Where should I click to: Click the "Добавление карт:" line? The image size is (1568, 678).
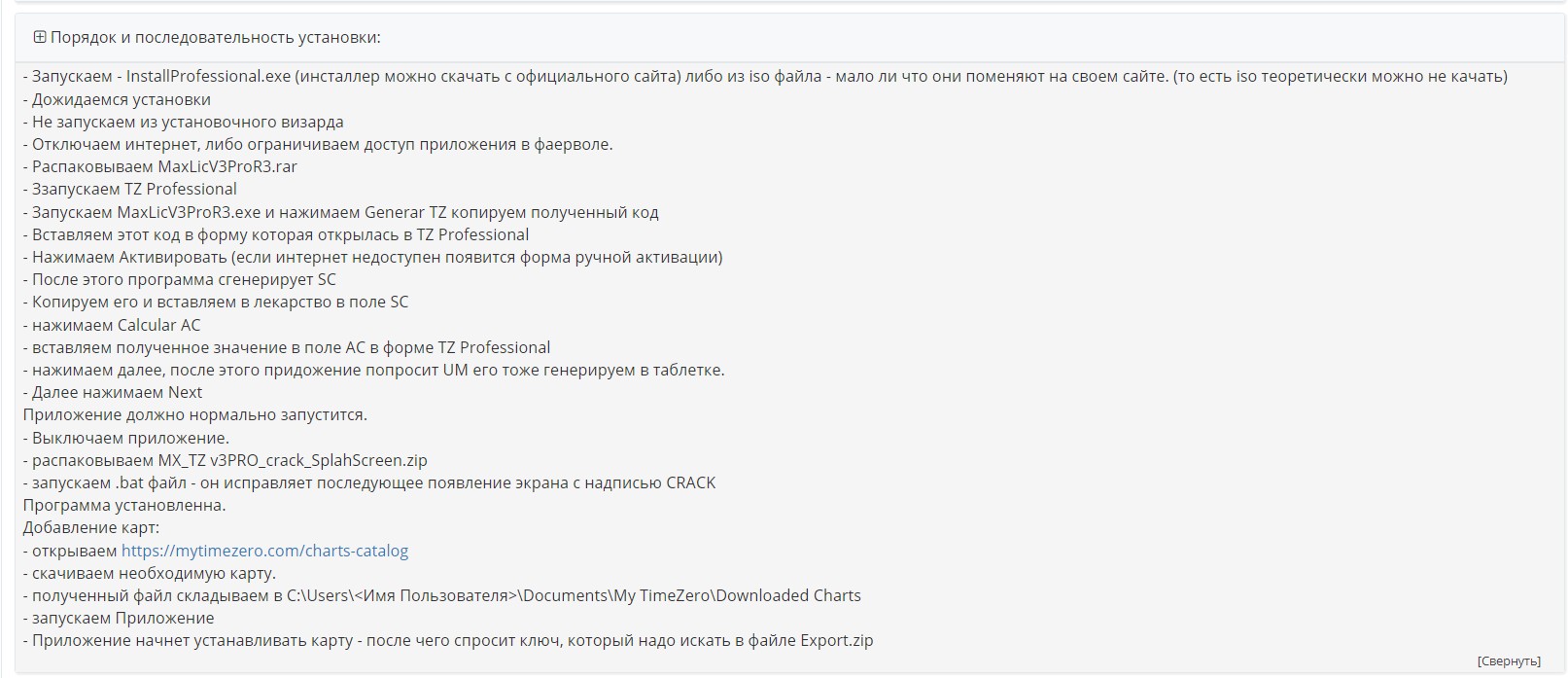91,527
